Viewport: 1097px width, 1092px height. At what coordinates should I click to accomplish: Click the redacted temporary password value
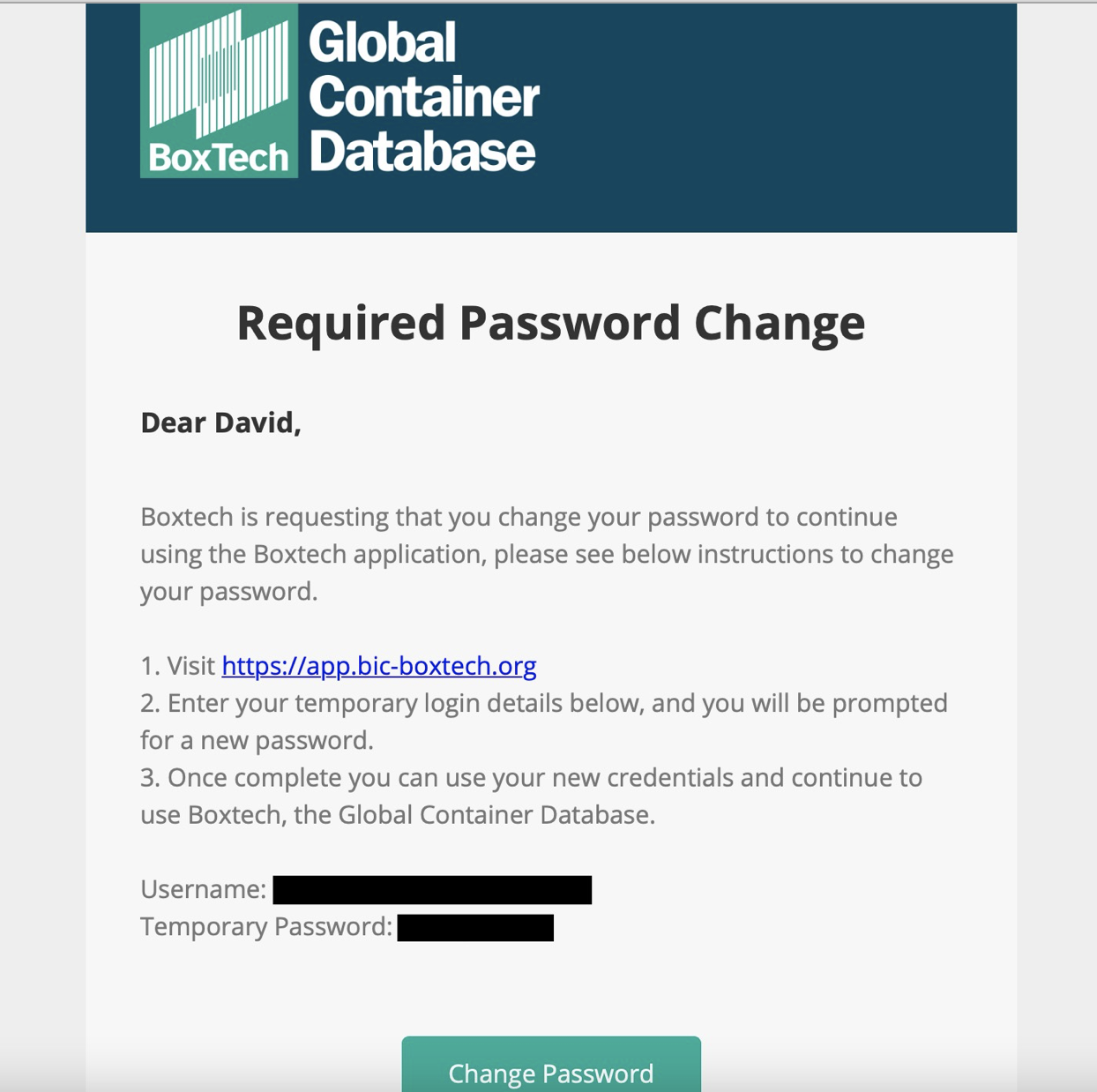click(475, 928)
